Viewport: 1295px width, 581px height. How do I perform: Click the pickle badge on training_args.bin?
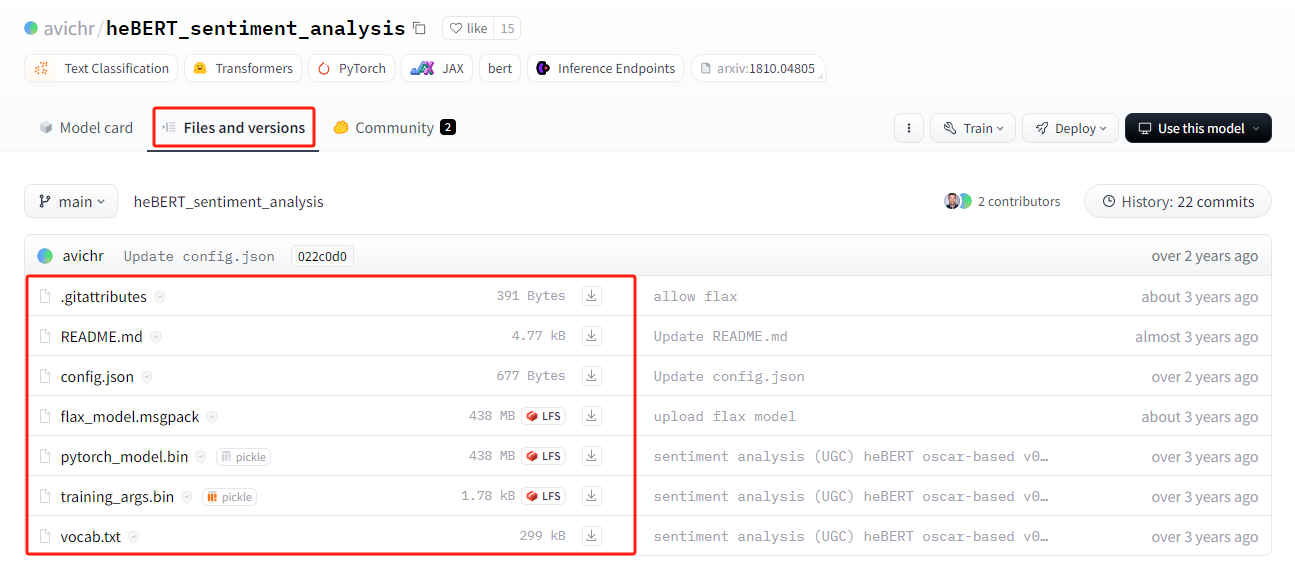tap(229, 497)
